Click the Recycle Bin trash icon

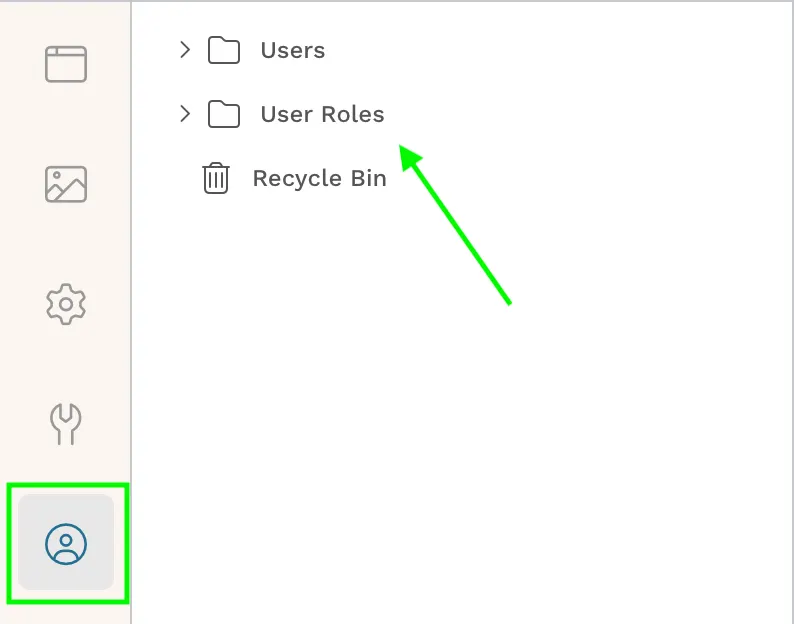tap(216, 178)
